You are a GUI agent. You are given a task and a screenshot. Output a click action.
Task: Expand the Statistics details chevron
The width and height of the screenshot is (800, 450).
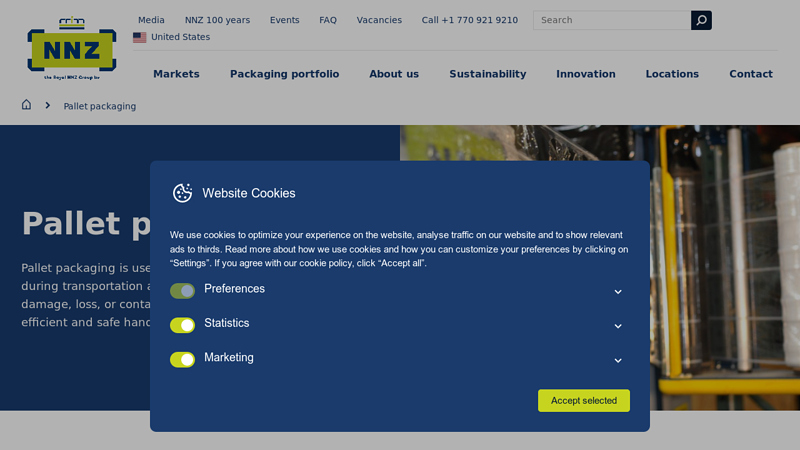click(x=618, y=326)
